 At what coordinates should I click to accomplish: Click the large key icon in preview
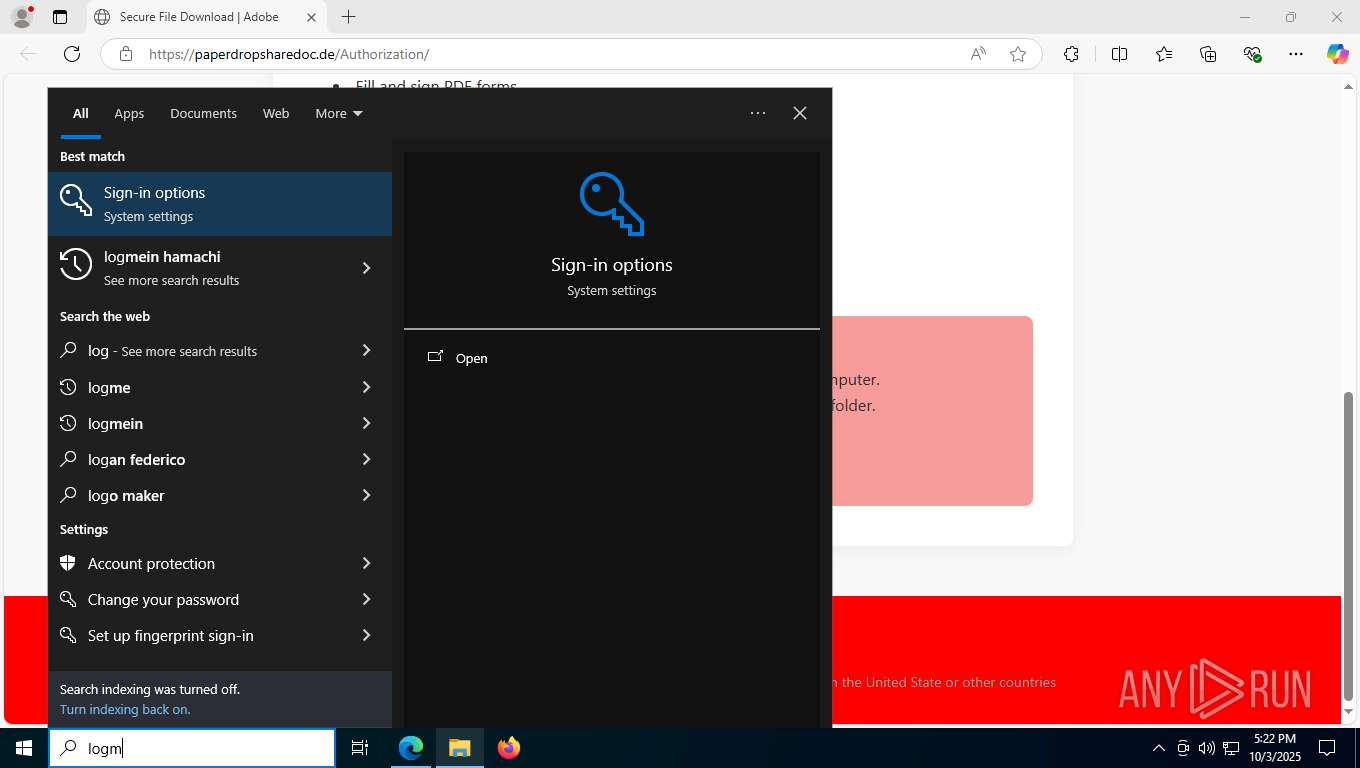point(611,203)
